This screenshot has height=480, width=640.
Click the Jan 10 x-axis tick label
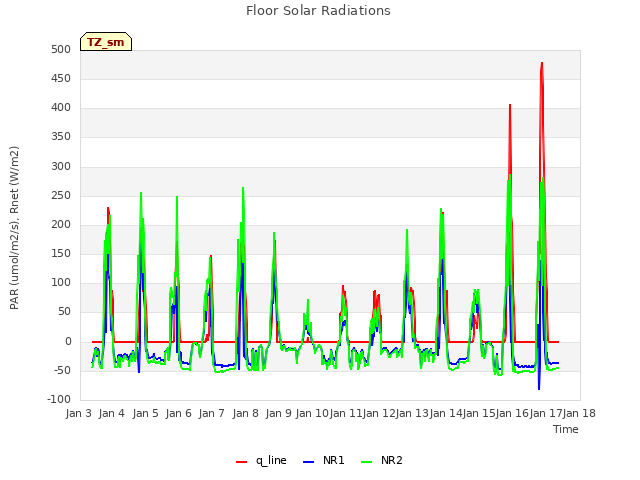pyautogui.click(x=312, y=413)
